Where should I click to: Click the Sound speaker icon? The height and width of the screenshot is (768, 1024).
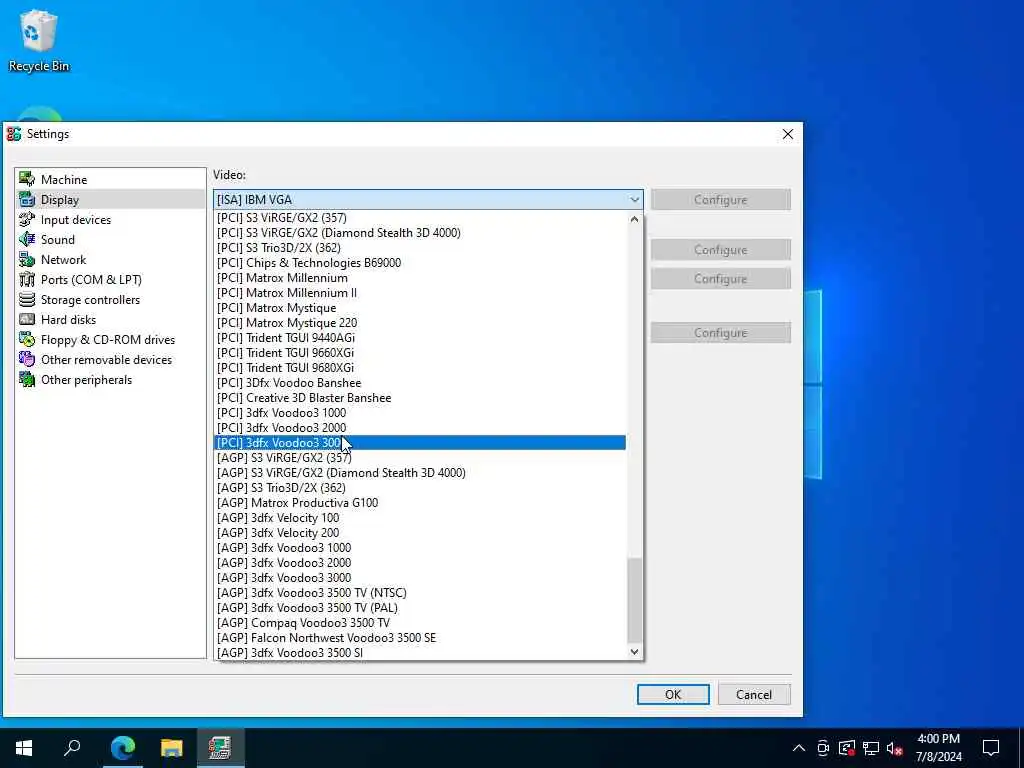27,239
